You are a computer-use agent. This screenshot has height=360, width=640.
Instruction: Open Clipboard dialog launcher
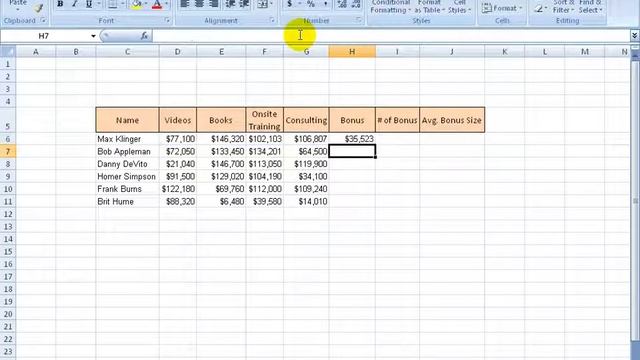pyautogui.click(x=43, y=20)
